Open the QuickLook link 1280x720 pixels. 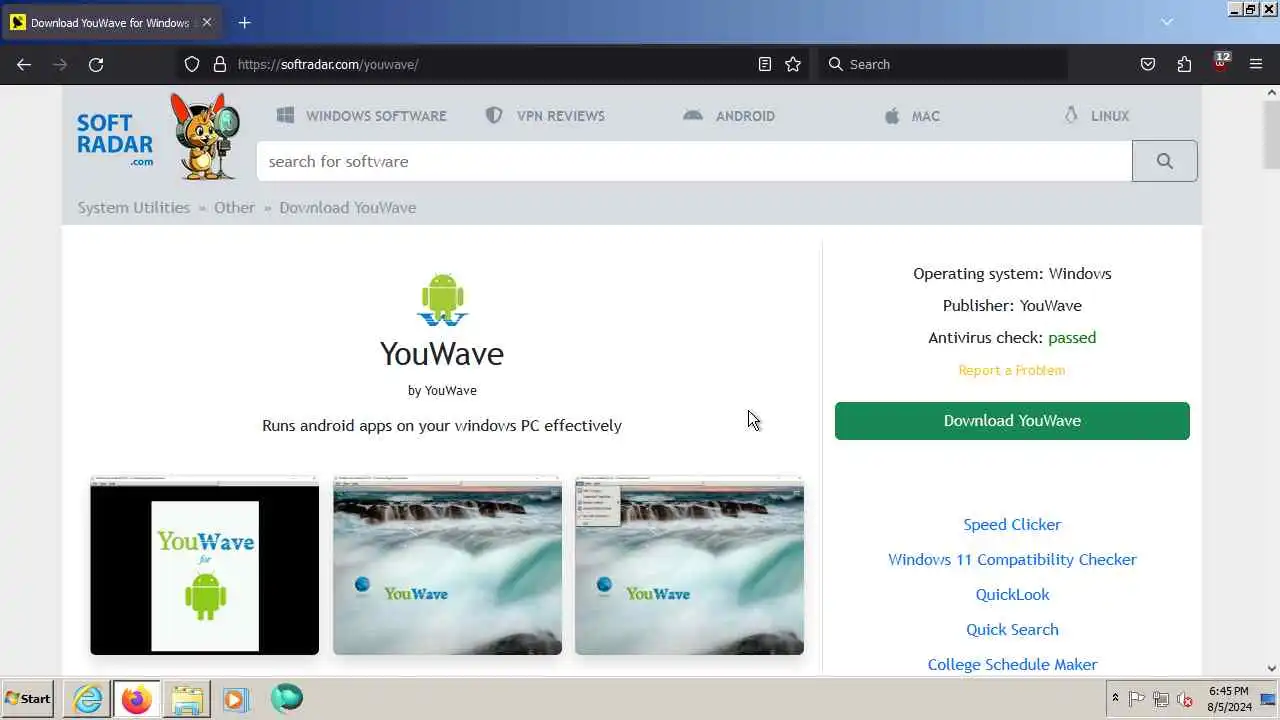1012,594
